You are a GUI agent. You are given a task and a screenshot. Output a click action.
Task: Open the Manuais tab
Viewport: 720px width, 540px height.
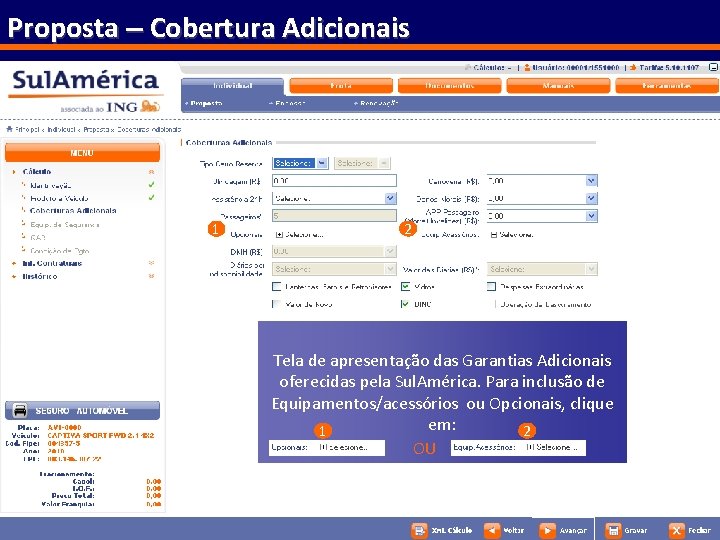pos(558,86)
